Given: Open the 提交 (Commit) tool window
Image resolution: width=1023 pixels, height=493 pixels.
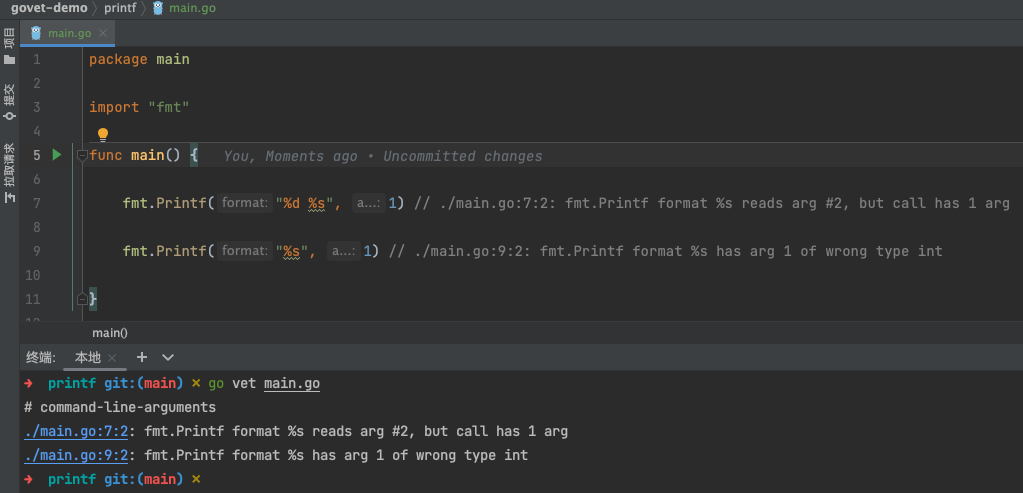Looking at the screenshot, I should click(x=9, y=102).
